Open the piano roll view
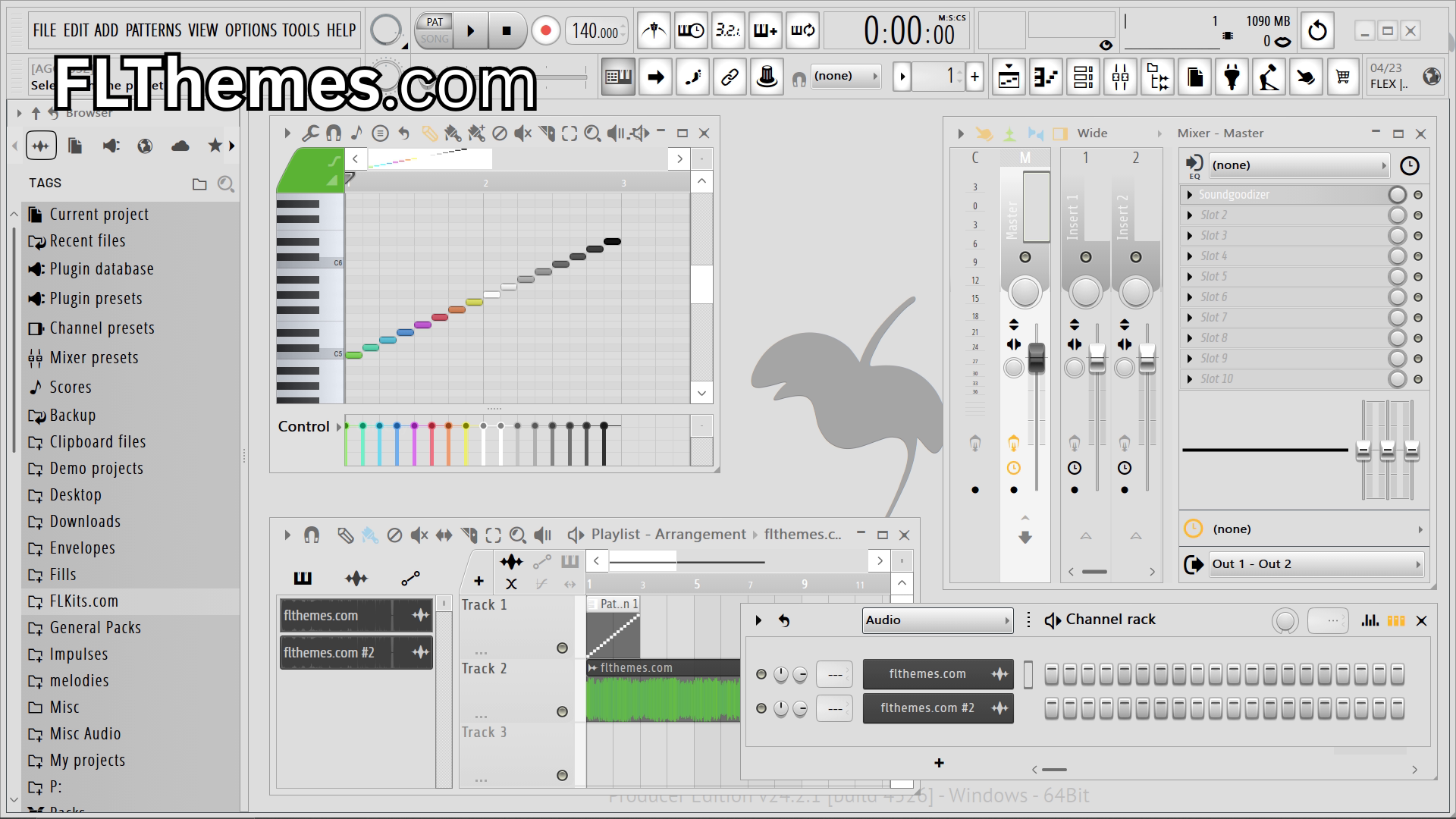The height and width of the screenshot is (819, 1456). click(1045, 77)
